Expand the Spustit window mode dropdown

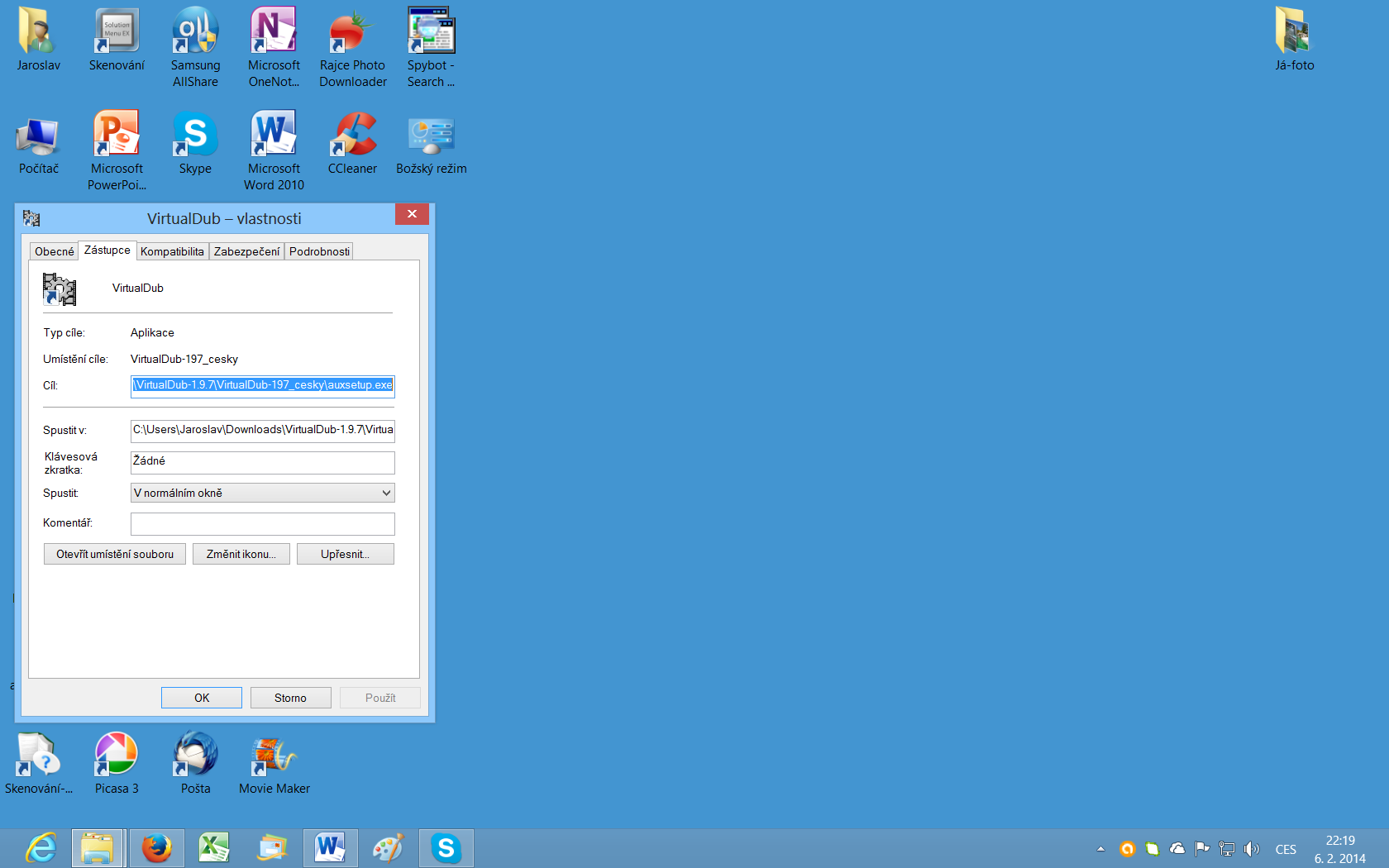262,493
